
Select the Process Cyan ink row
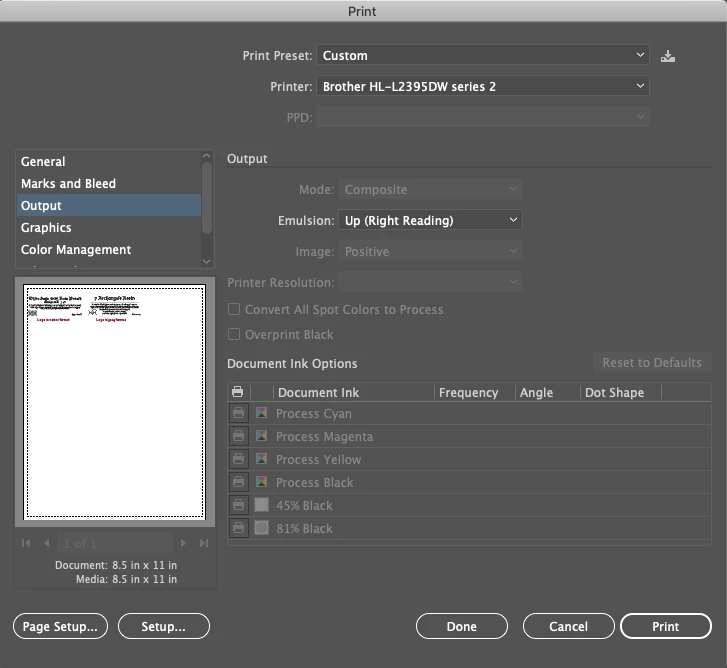click(469, 413)
